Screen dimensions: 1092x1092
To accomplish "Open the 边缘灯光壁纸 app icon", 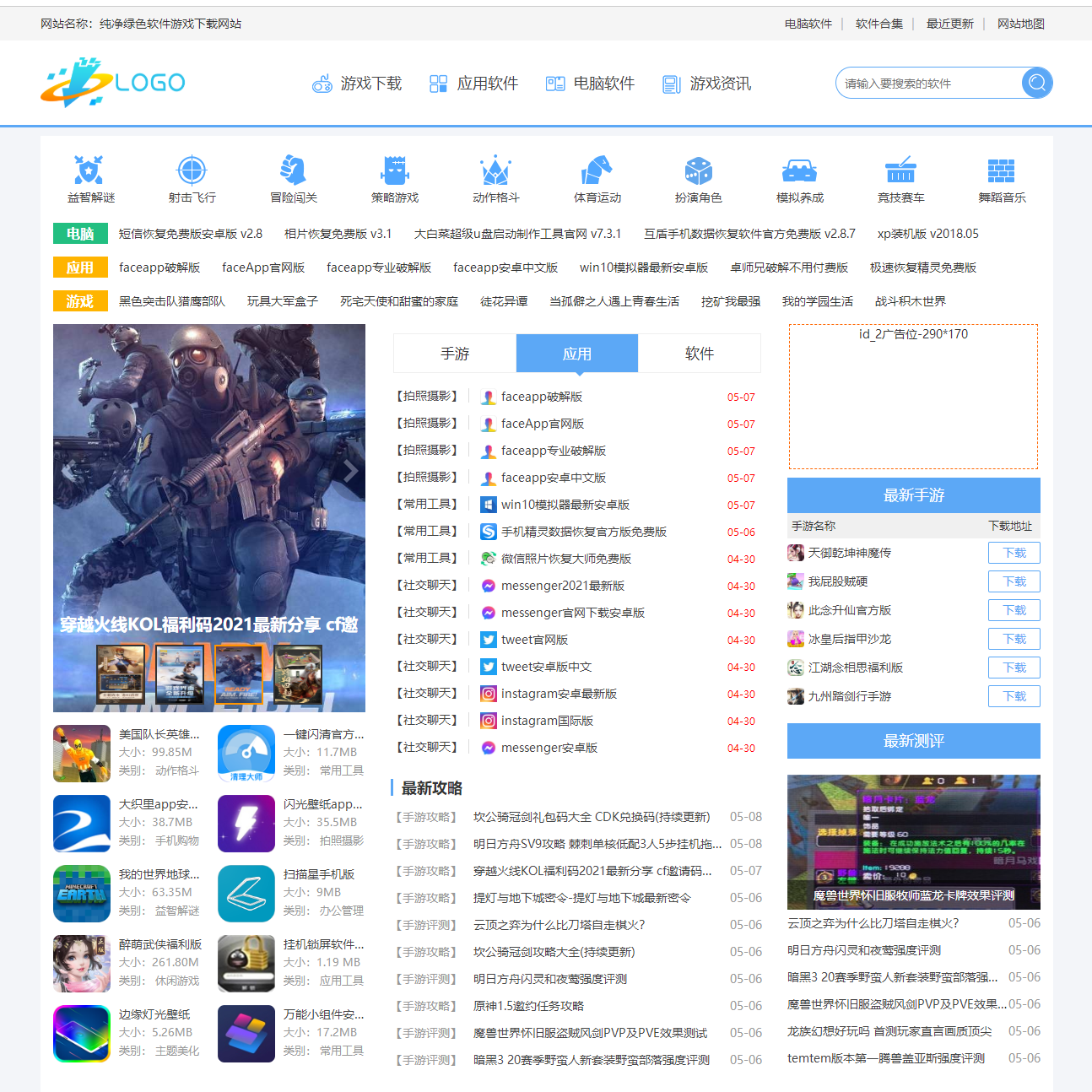I will pyautogui.click(x=82, y=1034).
